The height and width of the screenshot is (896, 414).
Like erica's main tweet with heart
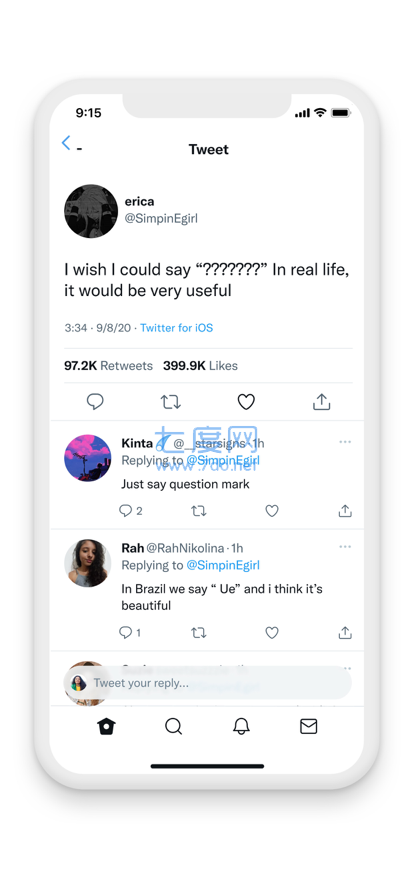click(x=246, y=402)
